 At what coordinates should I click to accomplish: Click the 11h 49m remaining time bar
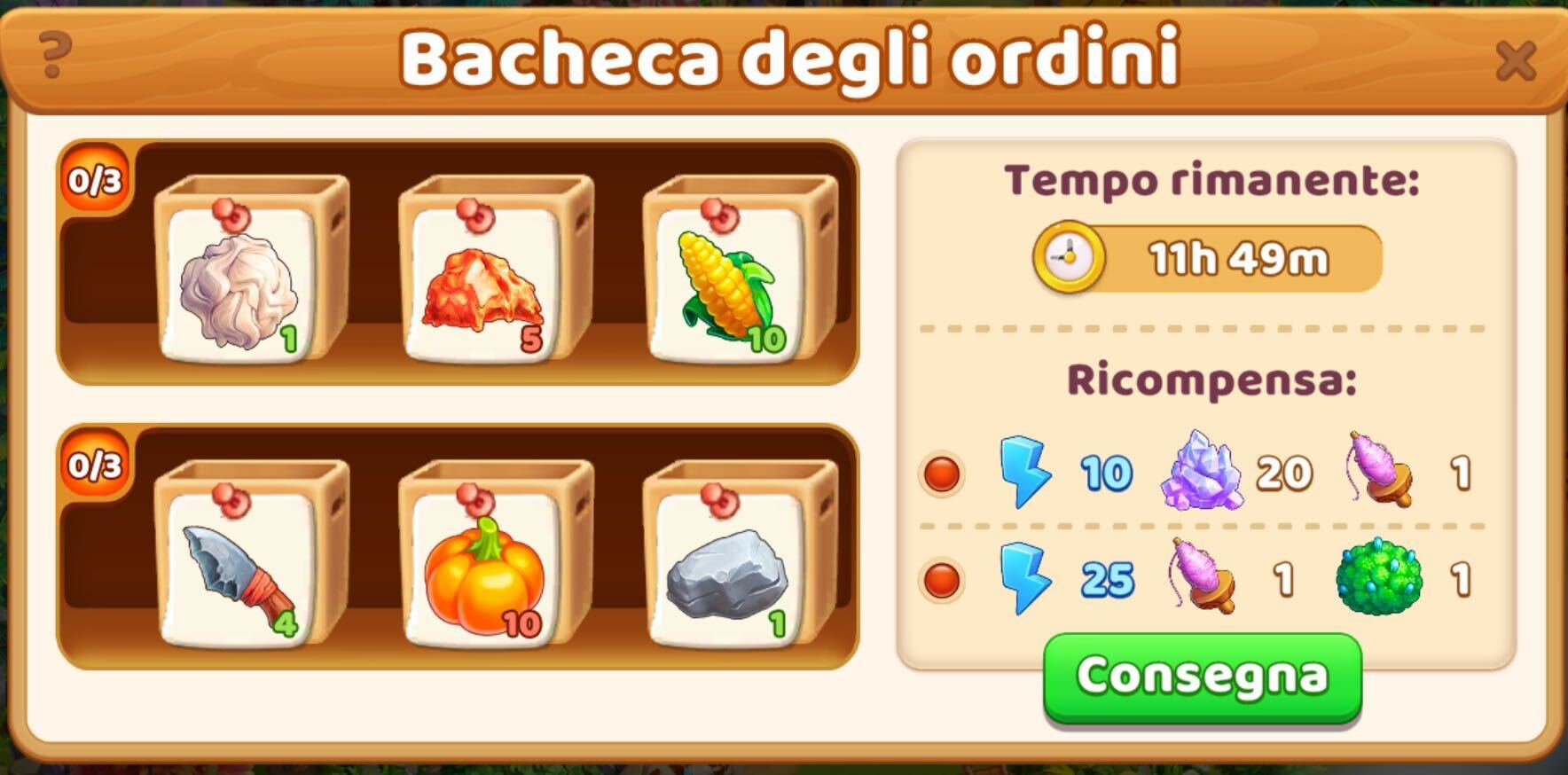pos(1208,258)
